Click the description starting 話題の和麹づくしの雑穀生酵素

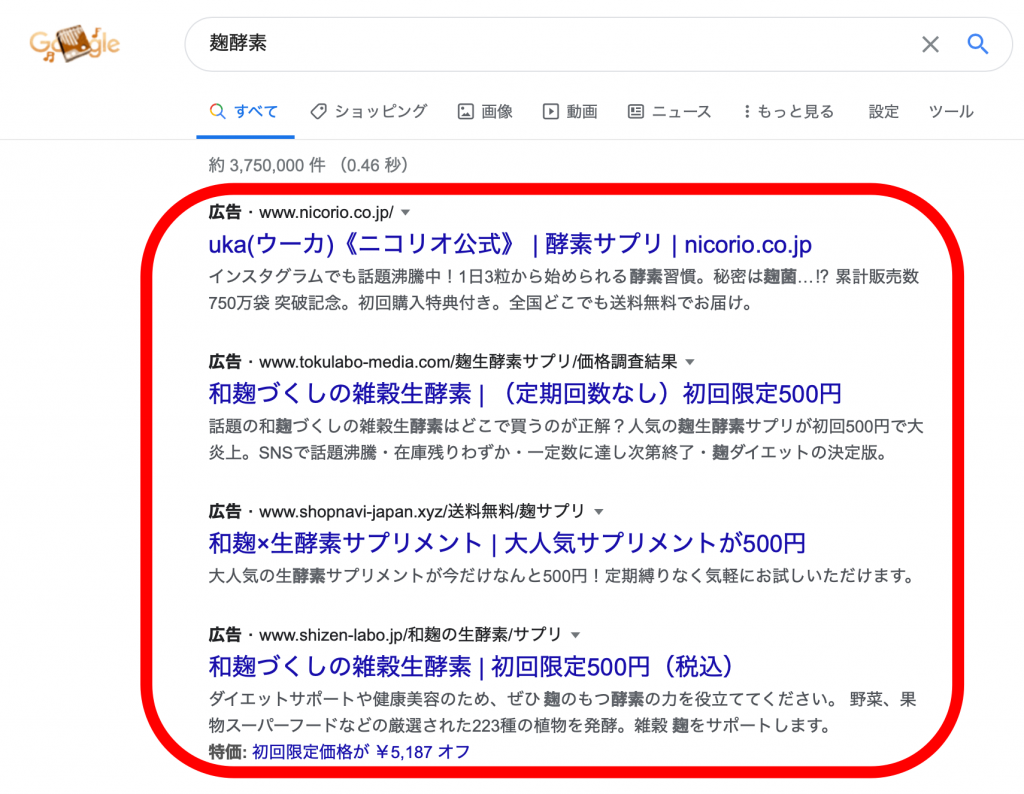click(566, 439)
